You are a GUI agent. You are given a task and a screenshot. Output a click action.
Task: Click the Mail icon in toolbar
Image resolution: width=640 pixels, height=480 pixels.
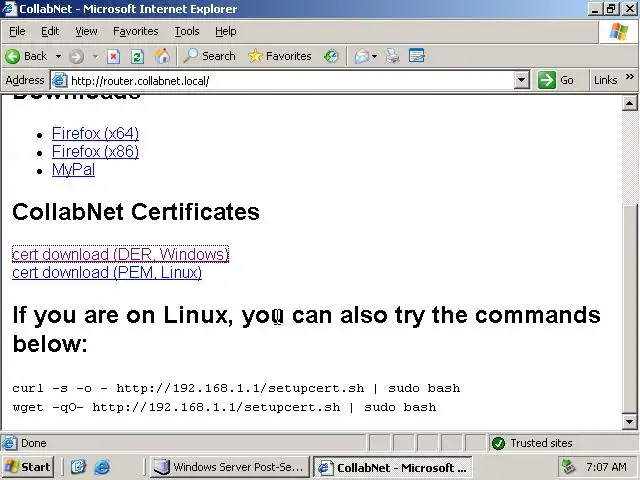click(x=362, y=56)
